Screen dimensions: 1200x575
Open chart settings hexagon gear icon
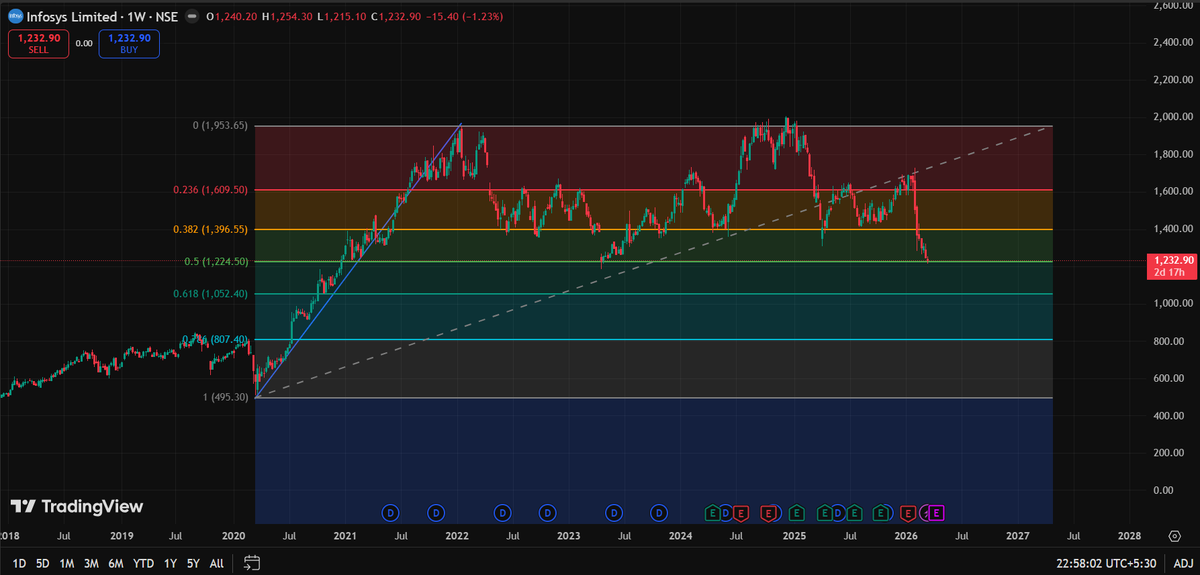pos(1176,537)
